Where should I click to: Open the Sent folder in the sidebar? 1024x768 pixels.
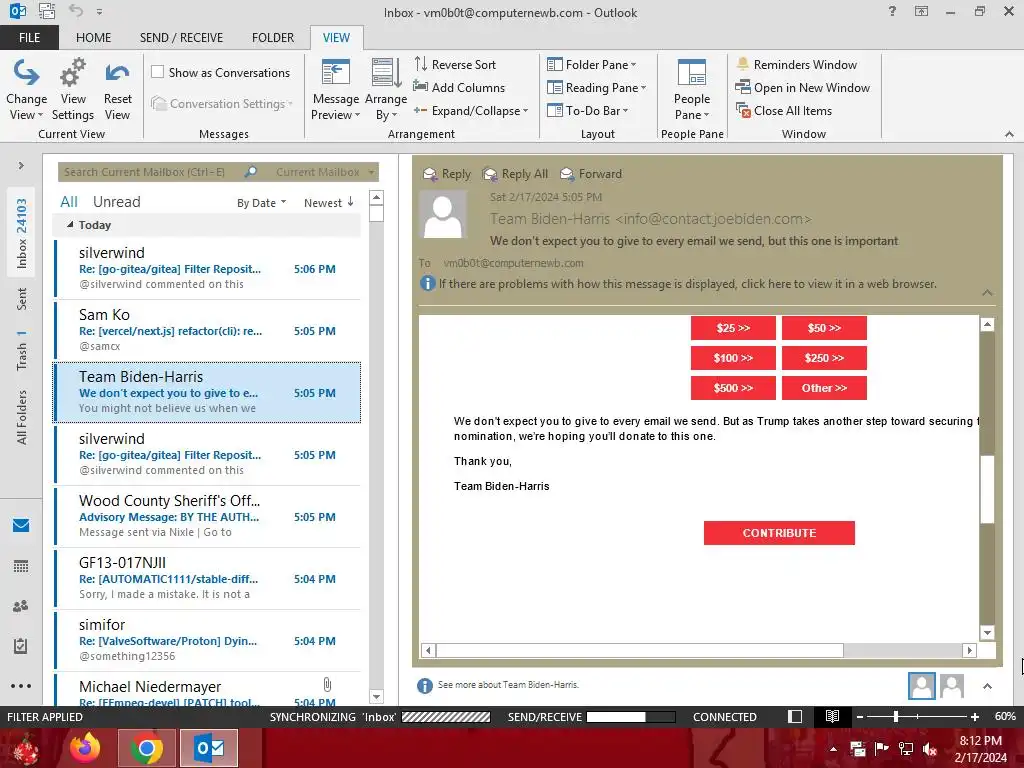click(22, 298)
